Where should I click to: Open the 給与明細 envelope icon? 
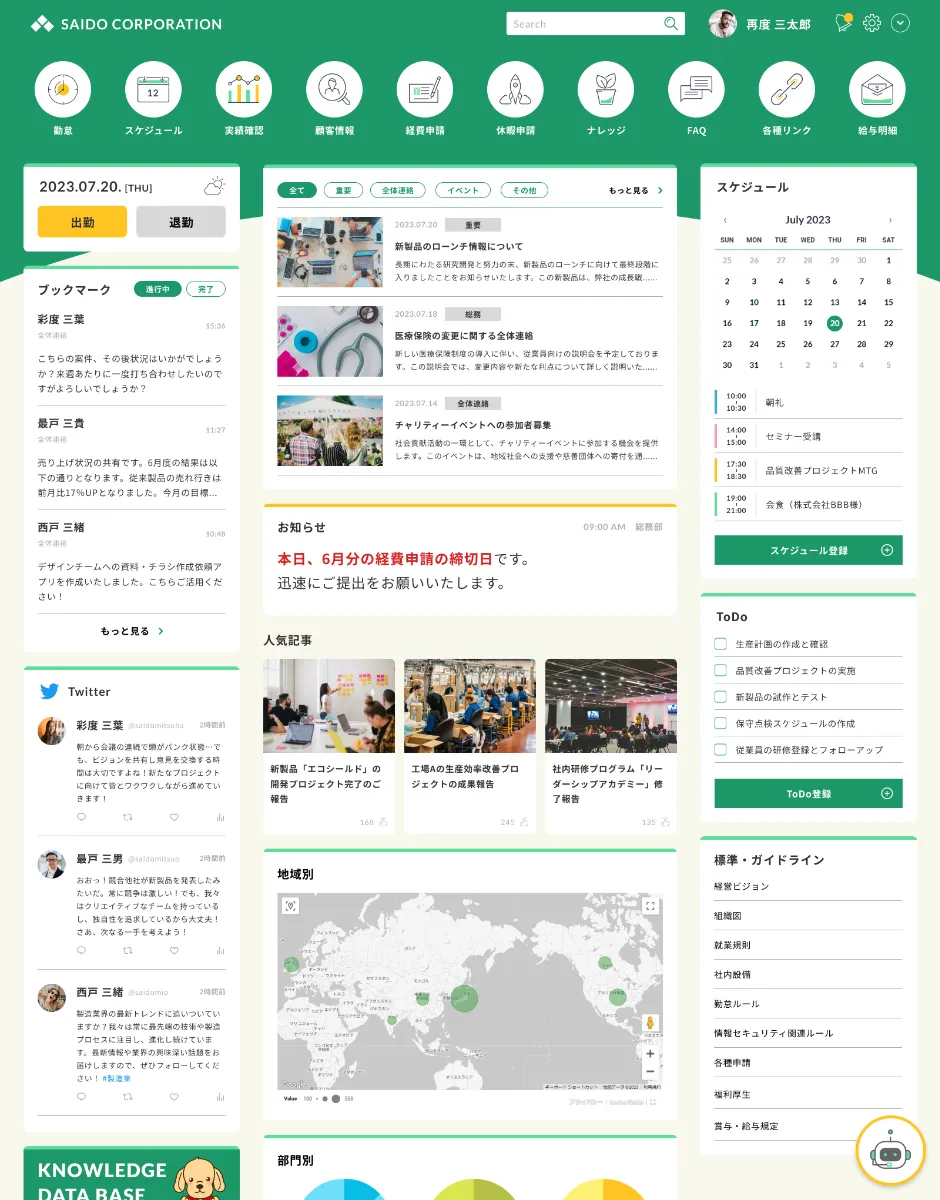(x=877, y=89)
